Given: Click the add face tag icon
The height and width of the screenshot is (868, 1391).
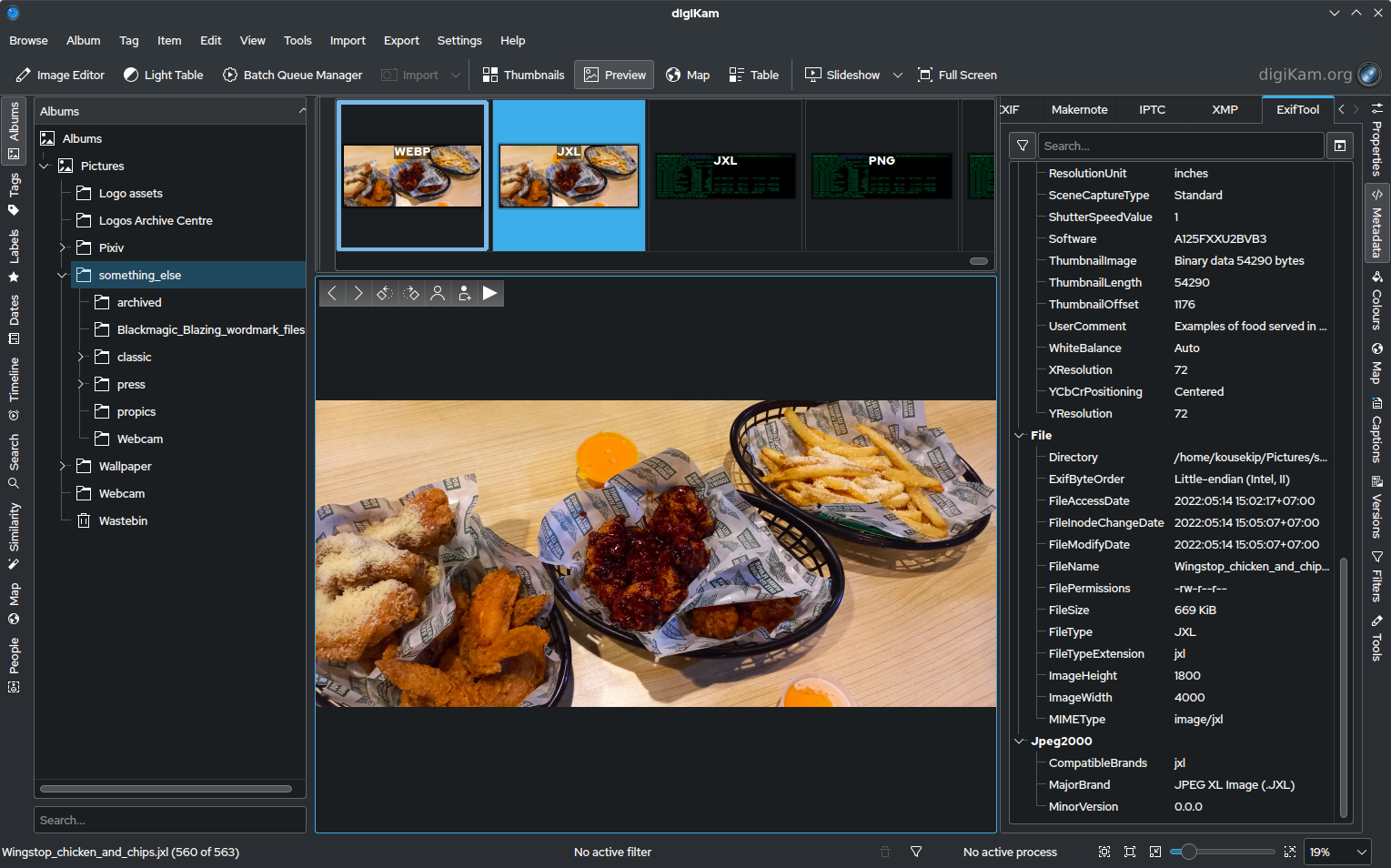Looking at the screenshot, I should pyautogui.click(x=464, y=293).
